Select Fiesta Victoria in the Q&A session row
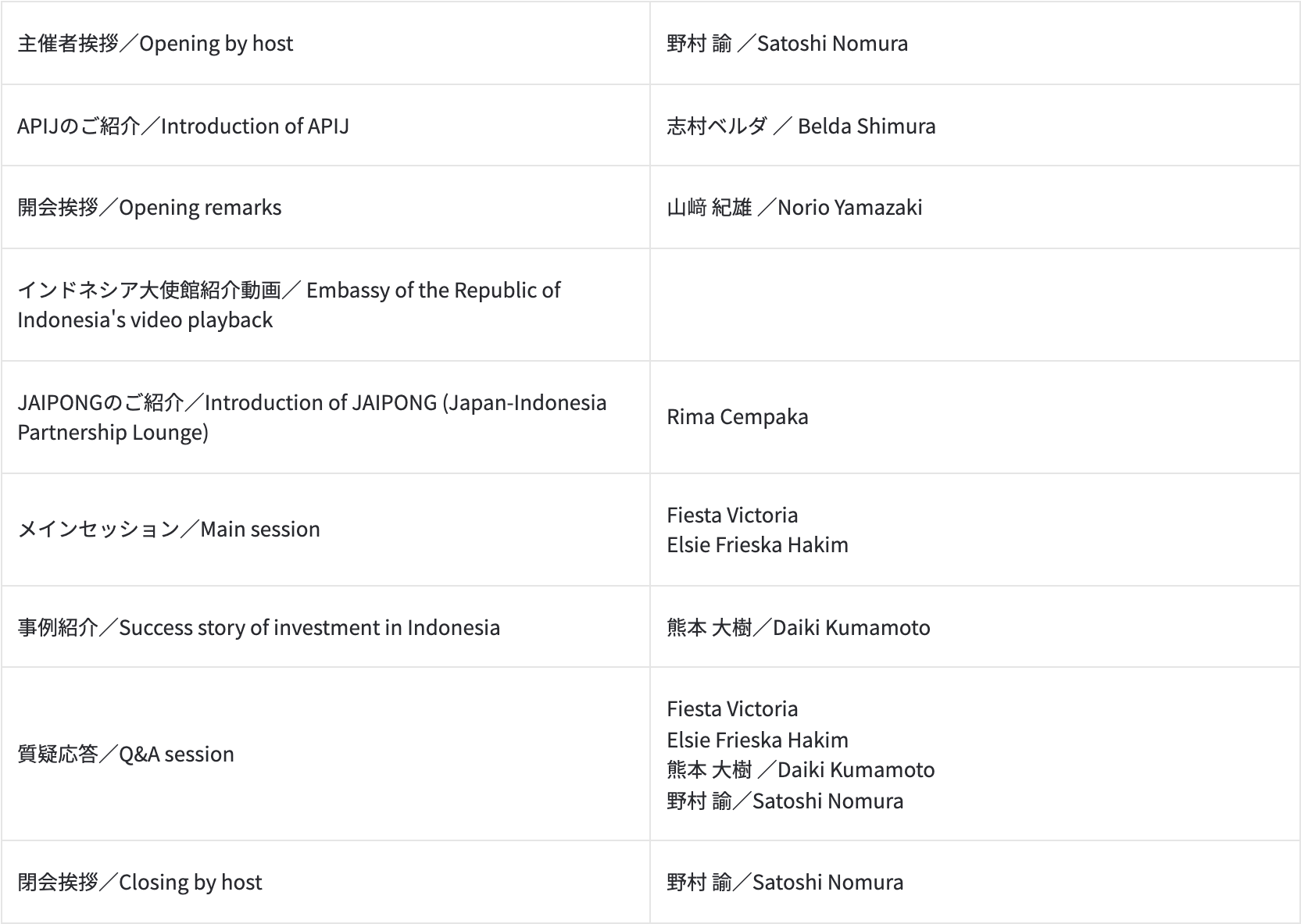The image size is (1301, 924). (x=732, y=709)
